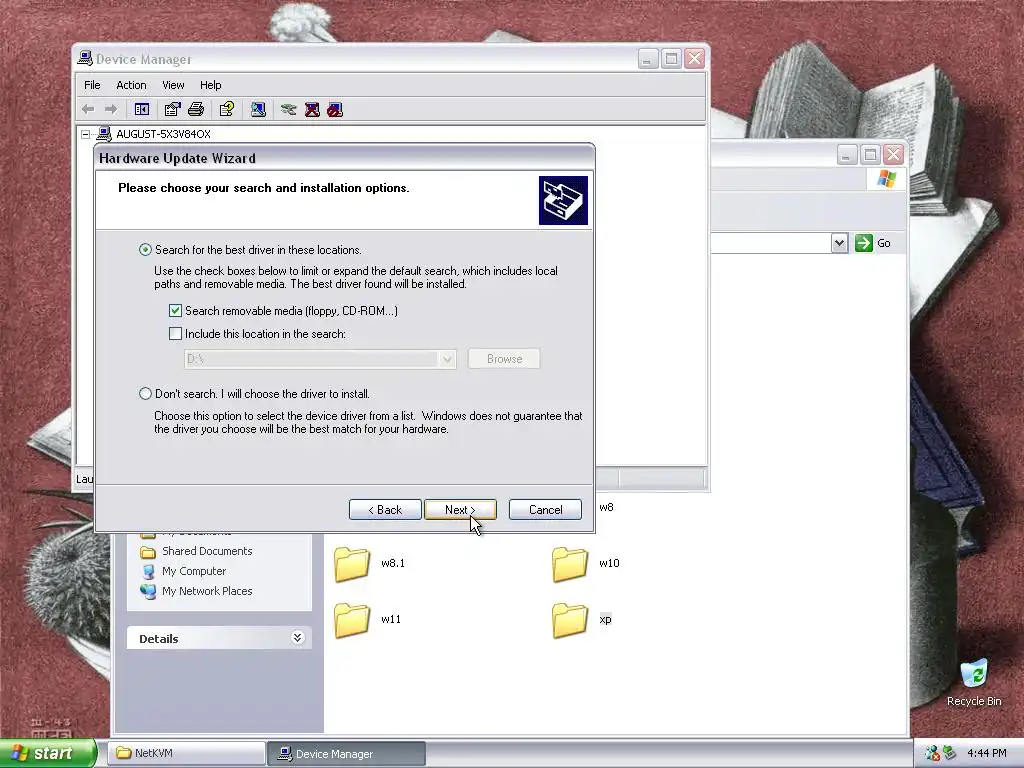The image size is (1024, 768).
Task: Click the w8 folder label
Action: (606, 507)
